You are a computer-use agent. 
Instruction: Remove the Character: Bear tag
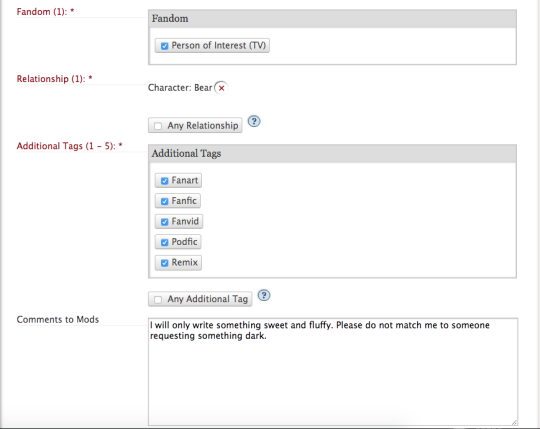221,88
